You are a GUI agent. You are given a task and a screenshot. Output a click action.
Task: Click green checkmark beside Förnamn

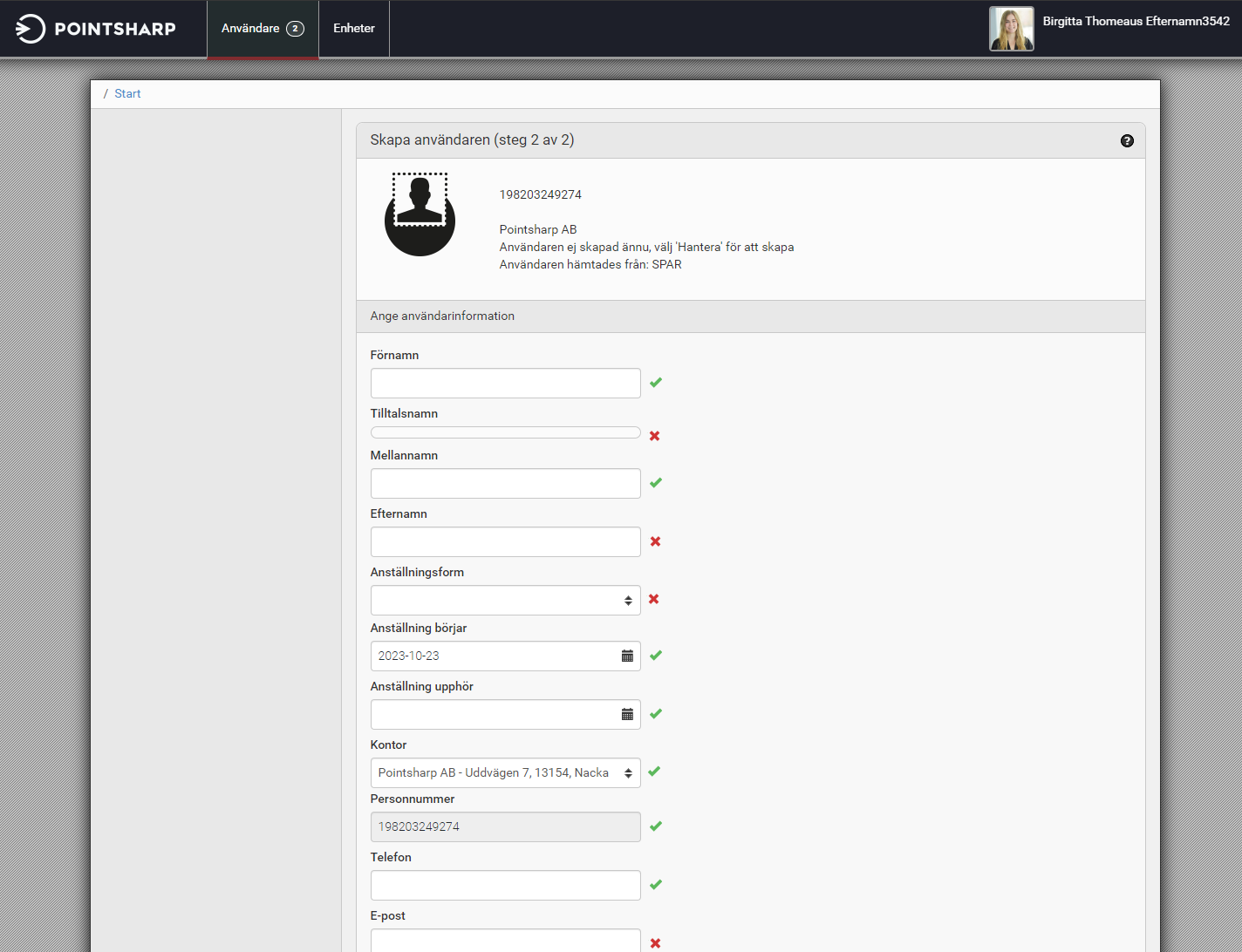click(656, 383)
